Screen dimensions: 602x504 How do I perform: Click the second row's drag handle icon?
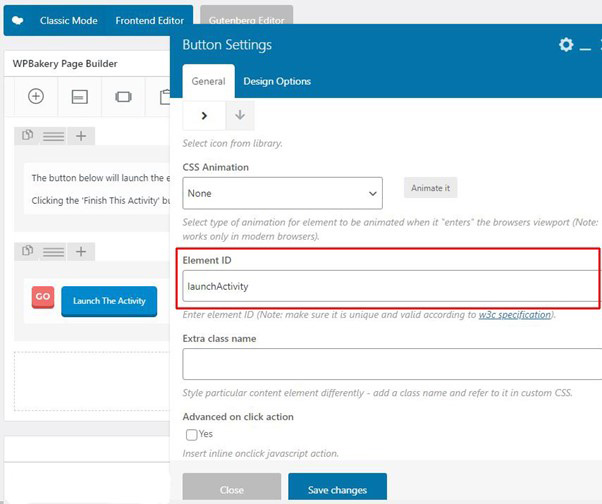point(54,251)
